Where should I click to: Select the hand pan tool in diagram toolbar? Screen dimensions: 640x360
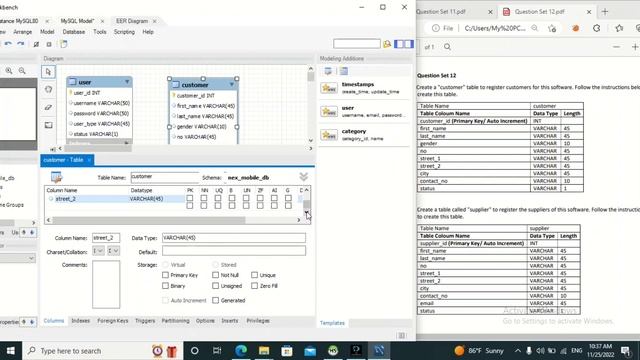point(48,89)
